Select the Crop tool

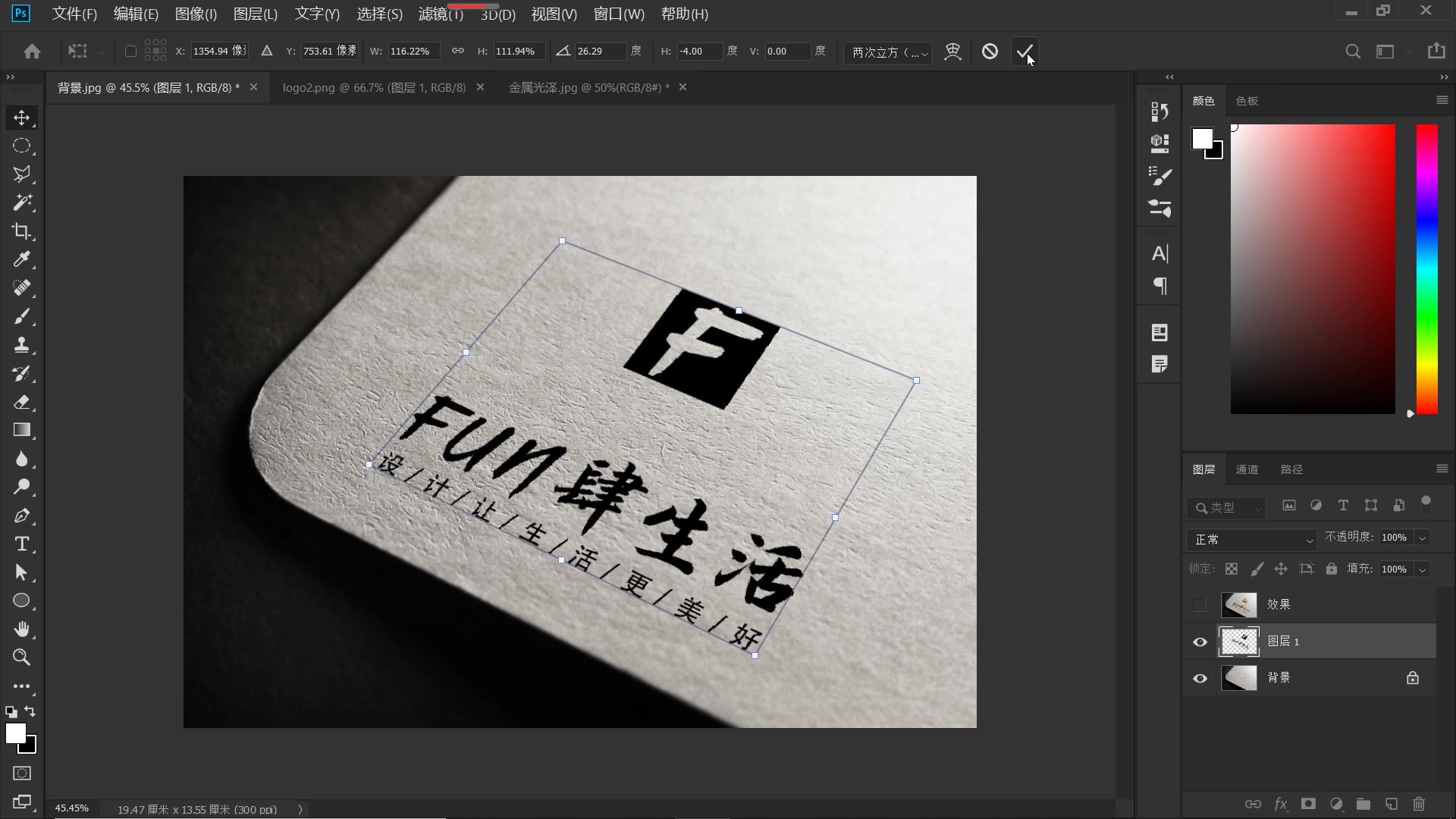coord(22,231)
